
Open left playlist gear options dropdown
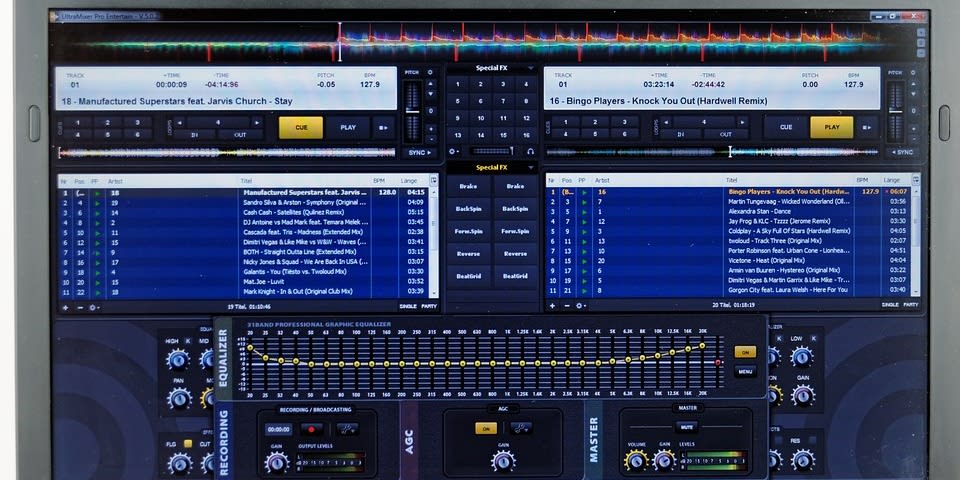[x=94, y=307]
